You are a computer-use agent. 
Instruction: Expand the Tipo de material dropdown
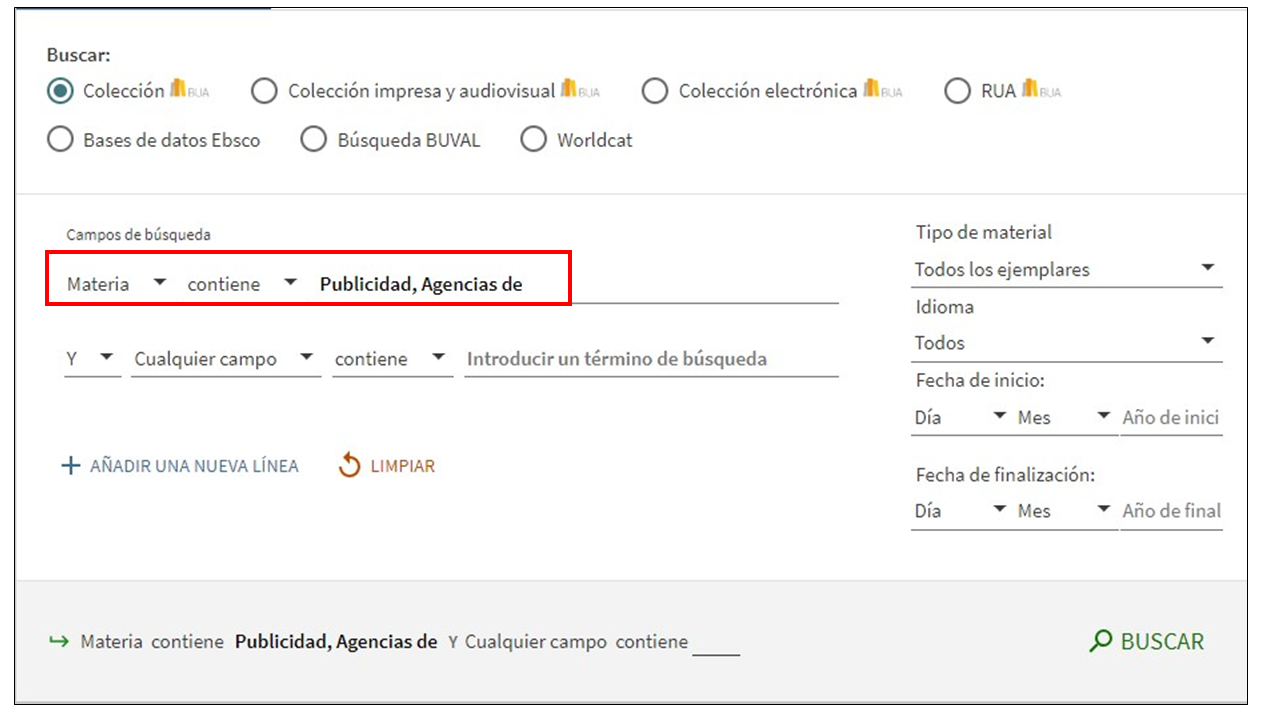point(1066,269)
